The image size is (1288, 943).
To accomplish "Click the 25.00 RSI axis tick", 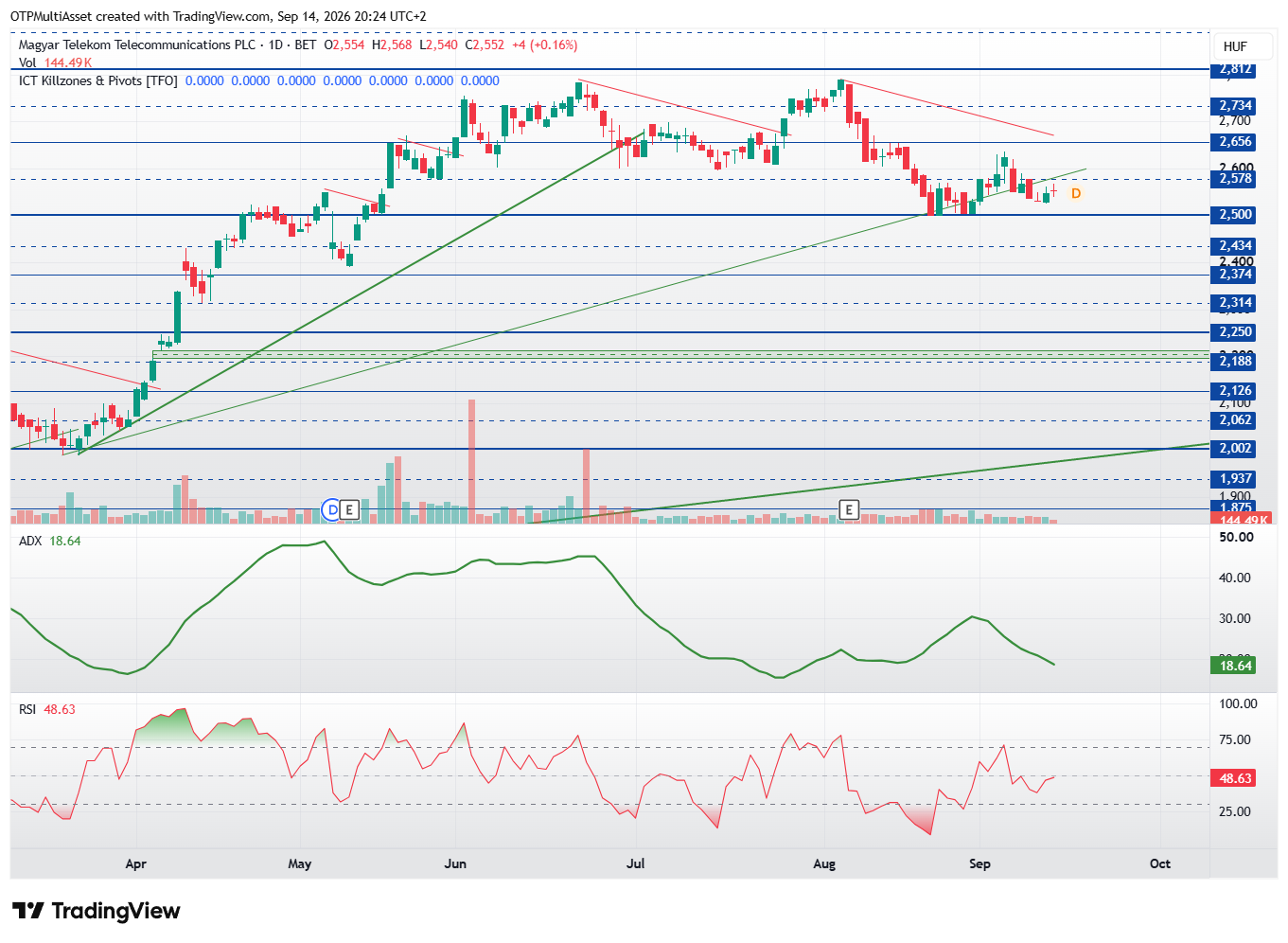I will (1235, 811).
